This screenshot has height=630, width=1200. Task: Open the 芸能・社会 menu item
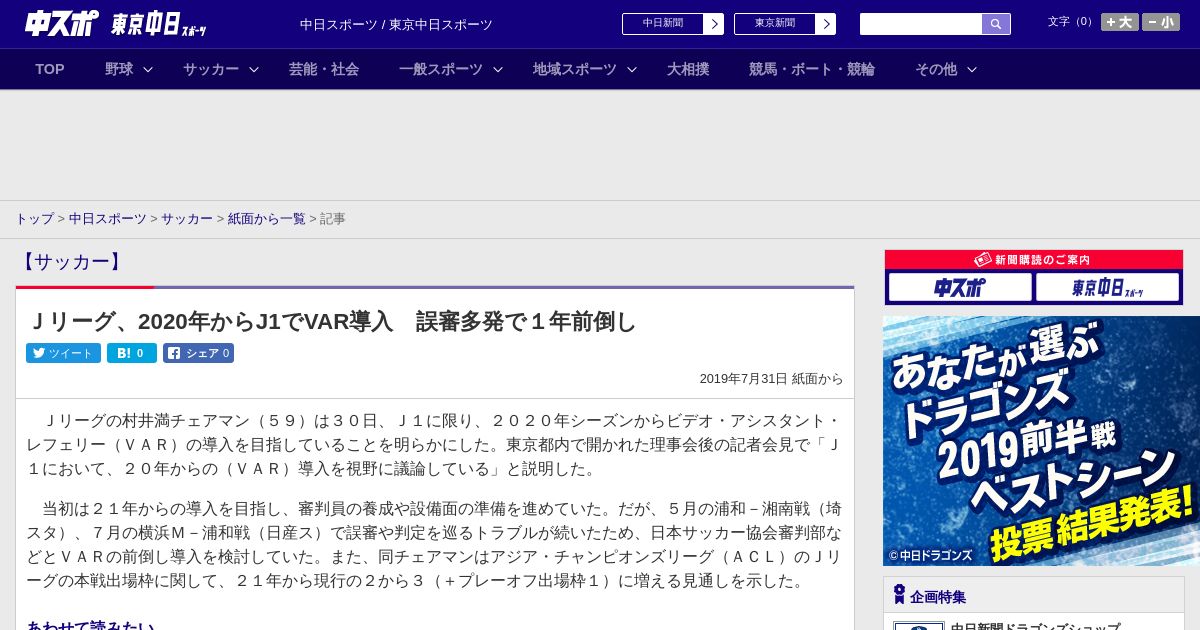point(324,69)
